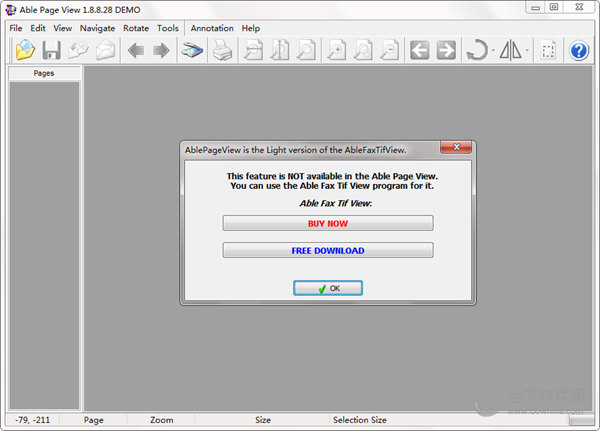
Task: Click the printer icon
Action: [222, 50]
